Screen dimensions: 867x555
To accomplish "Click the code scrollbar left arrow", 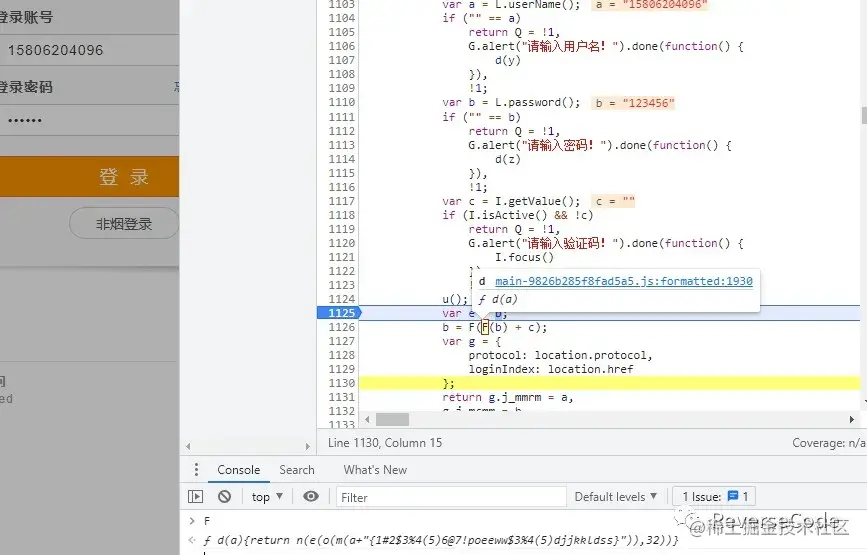I will click(x=367, y=420).
